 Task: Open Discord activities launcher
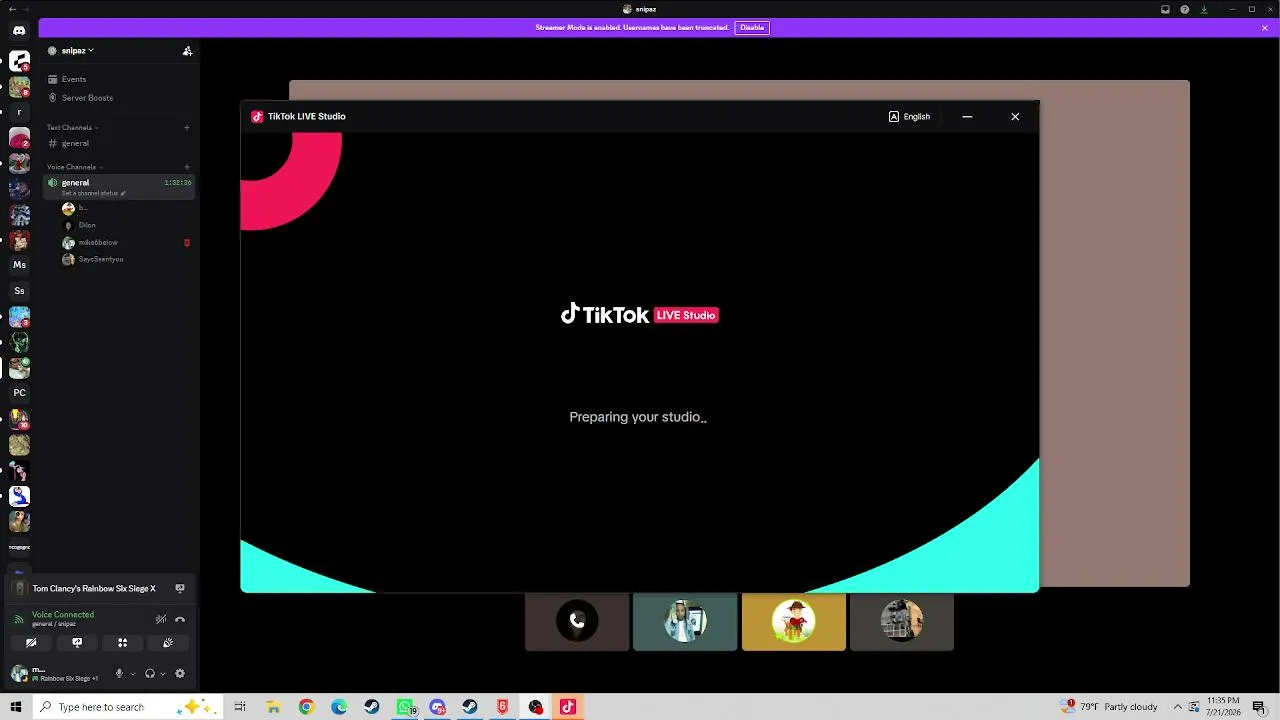coord(122,643)
